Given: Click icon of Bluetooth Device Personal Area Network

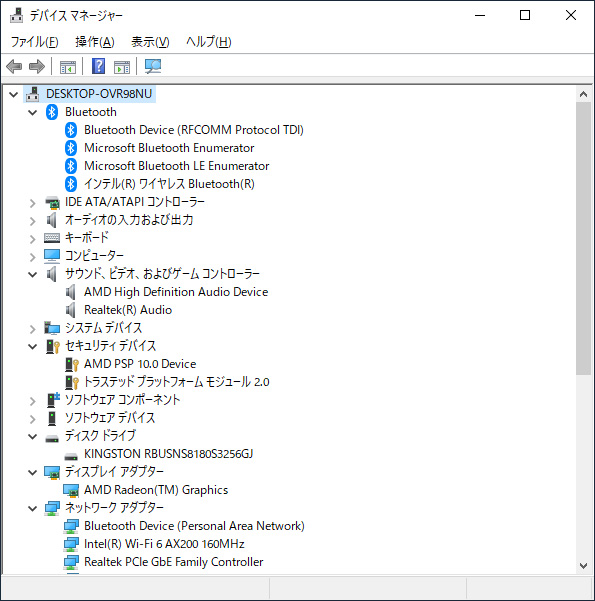Looking at the screenshot, I should (x=71, y=526).
